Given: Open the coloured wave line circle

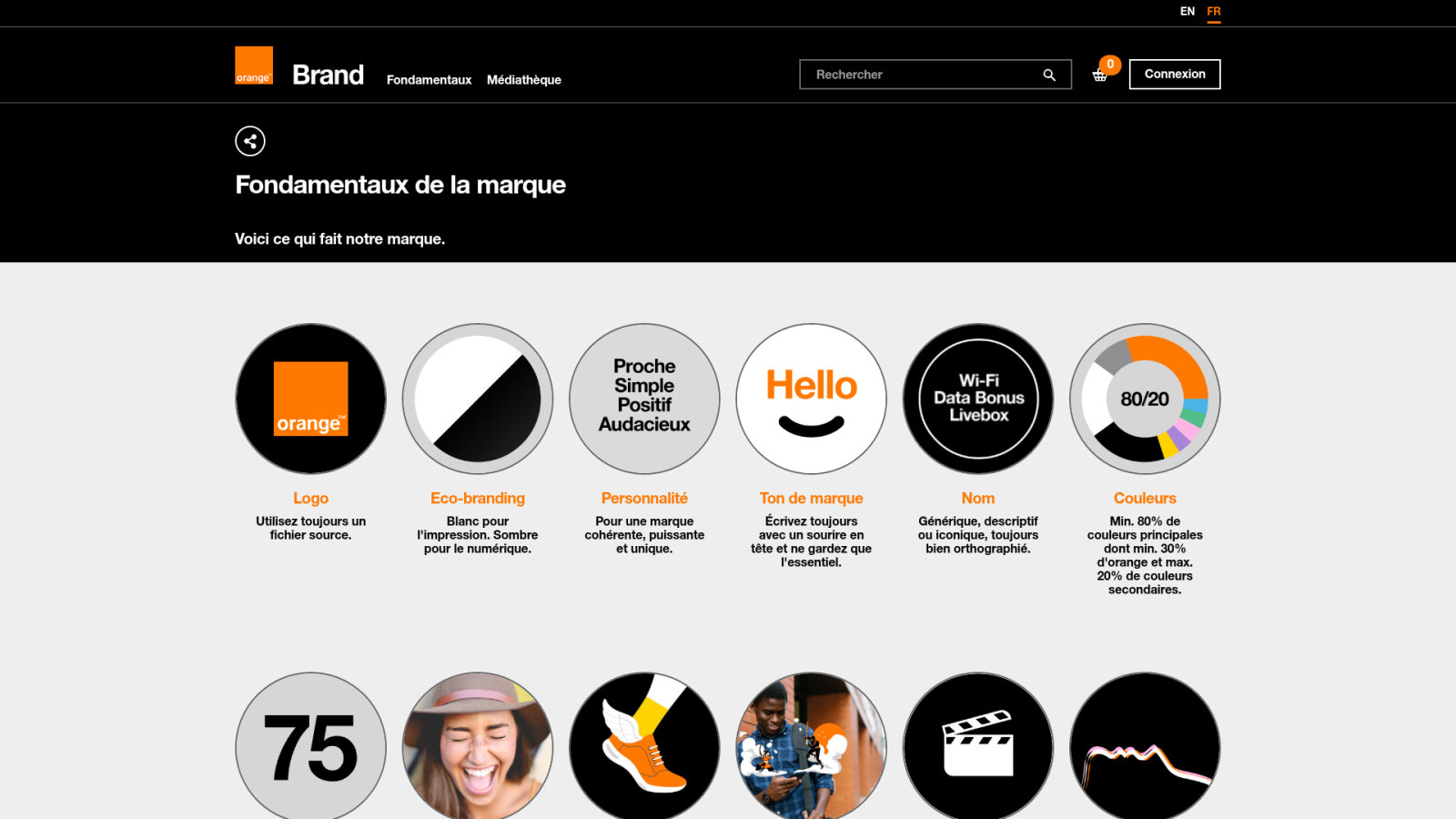Looking at the screenshot, I should [x=1145, y=746].
